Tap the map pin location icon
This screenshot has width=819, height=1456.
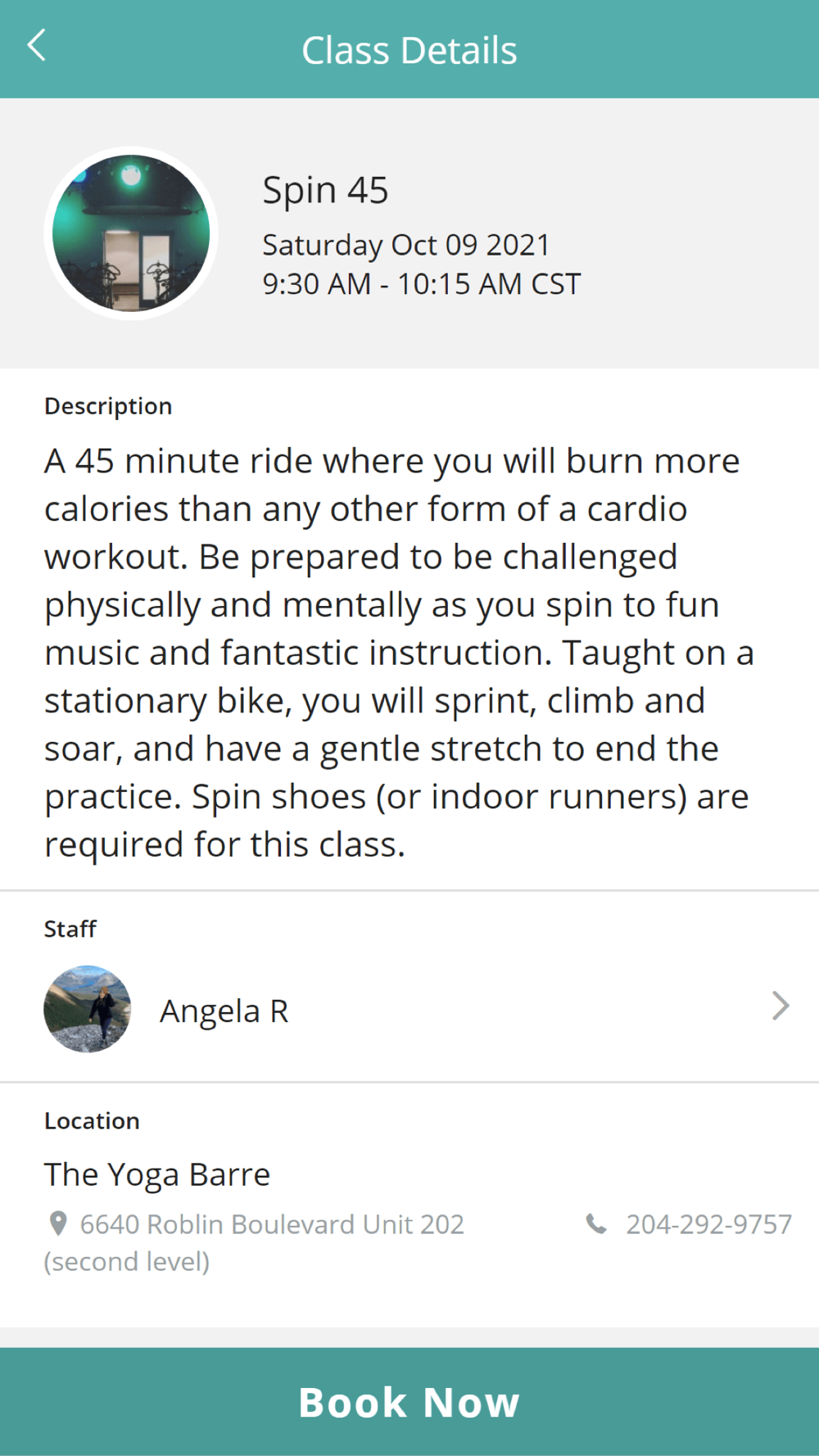point(58,1223)
